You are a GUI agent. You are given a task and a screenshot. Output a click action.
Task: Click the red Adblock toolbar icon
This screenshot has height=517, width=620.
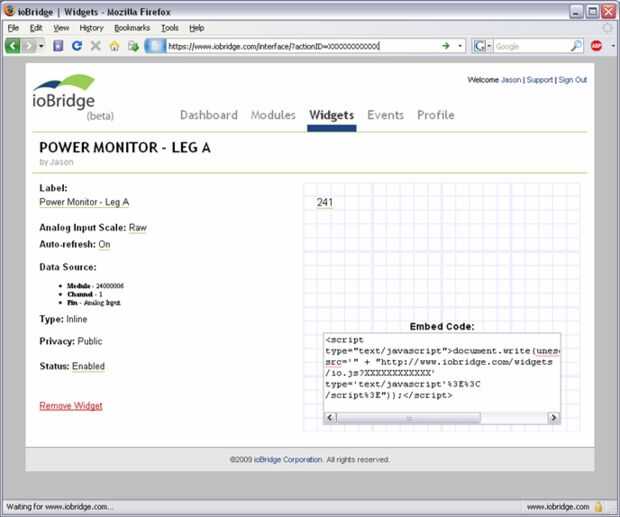596,46
